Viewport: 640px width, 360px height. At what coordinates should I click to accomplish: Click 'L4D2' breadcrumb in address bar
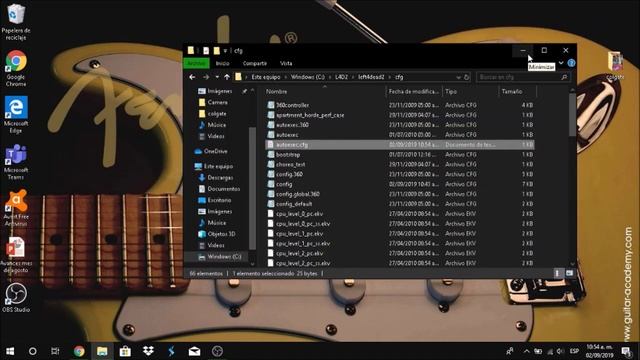coord(342,77)
